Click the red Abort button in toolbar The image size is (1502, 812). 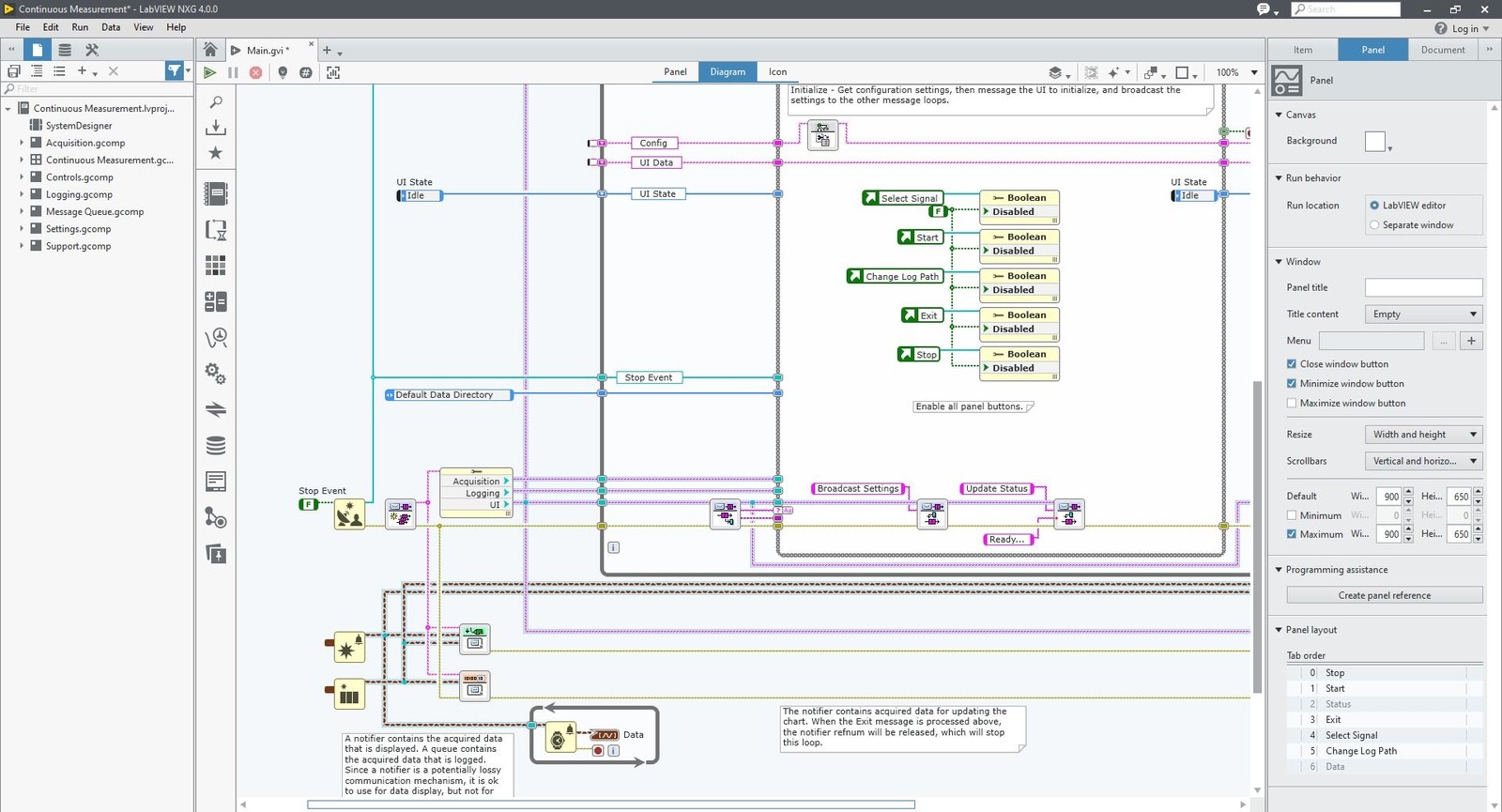pos(255,72)
